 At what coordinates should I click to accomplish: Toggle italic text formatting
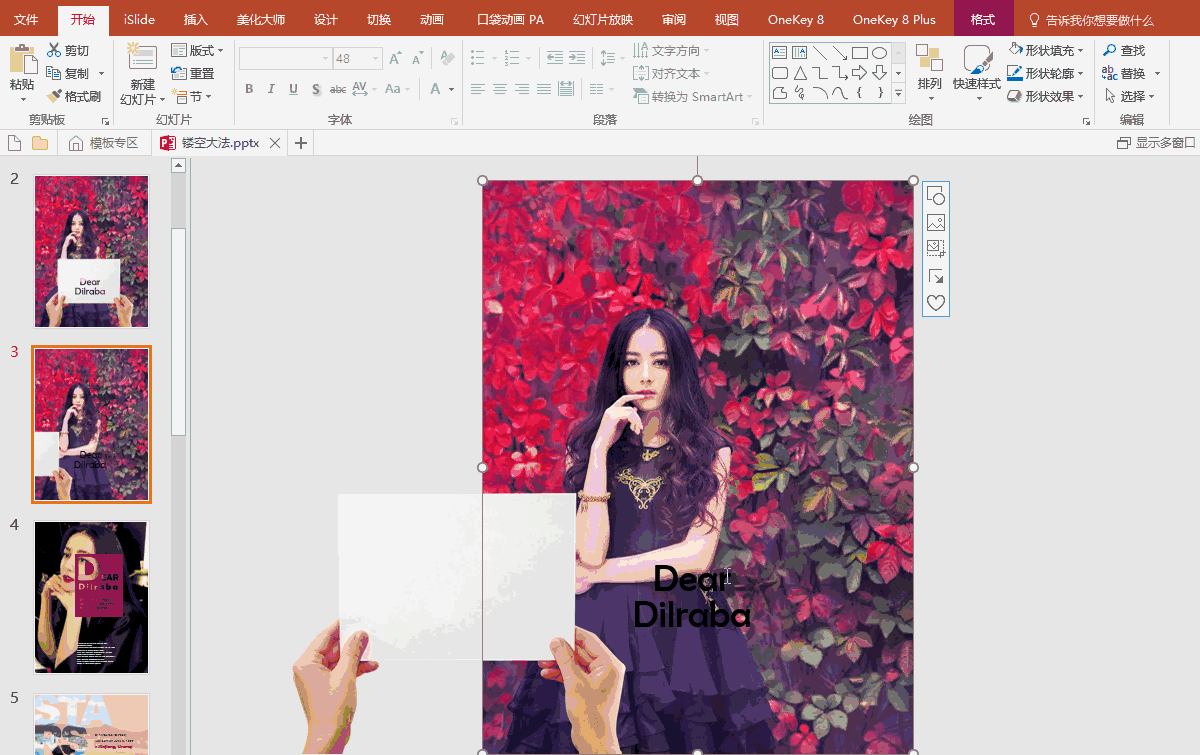tap(271, 89)
